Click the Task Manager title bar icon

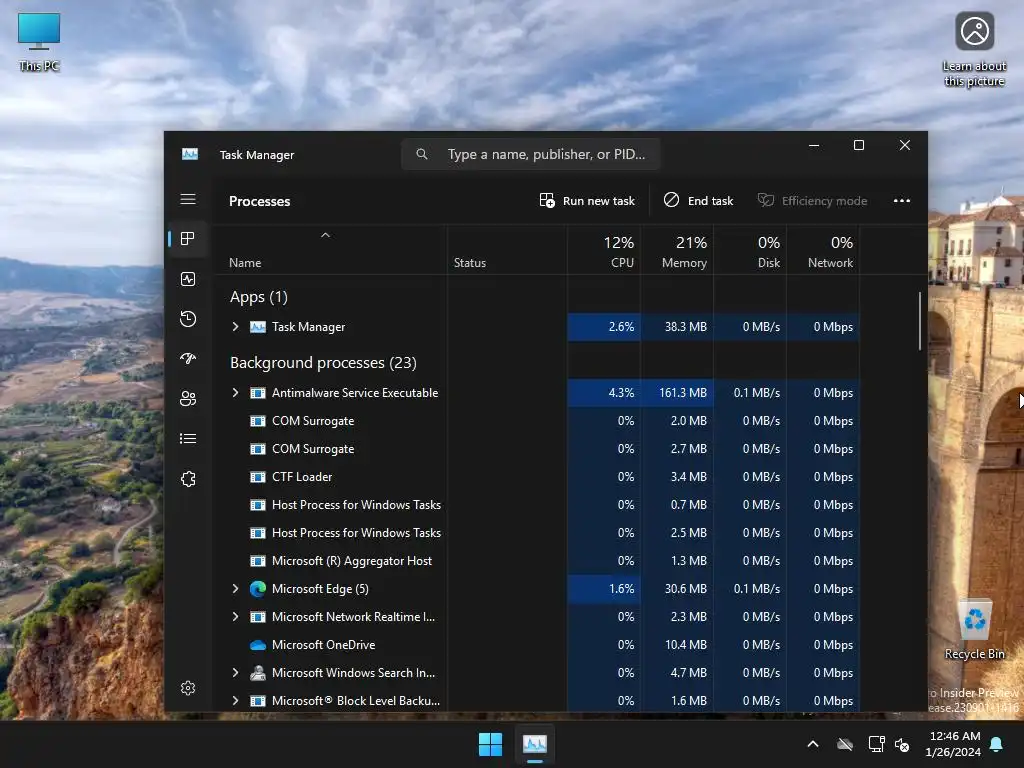[190, 154]
